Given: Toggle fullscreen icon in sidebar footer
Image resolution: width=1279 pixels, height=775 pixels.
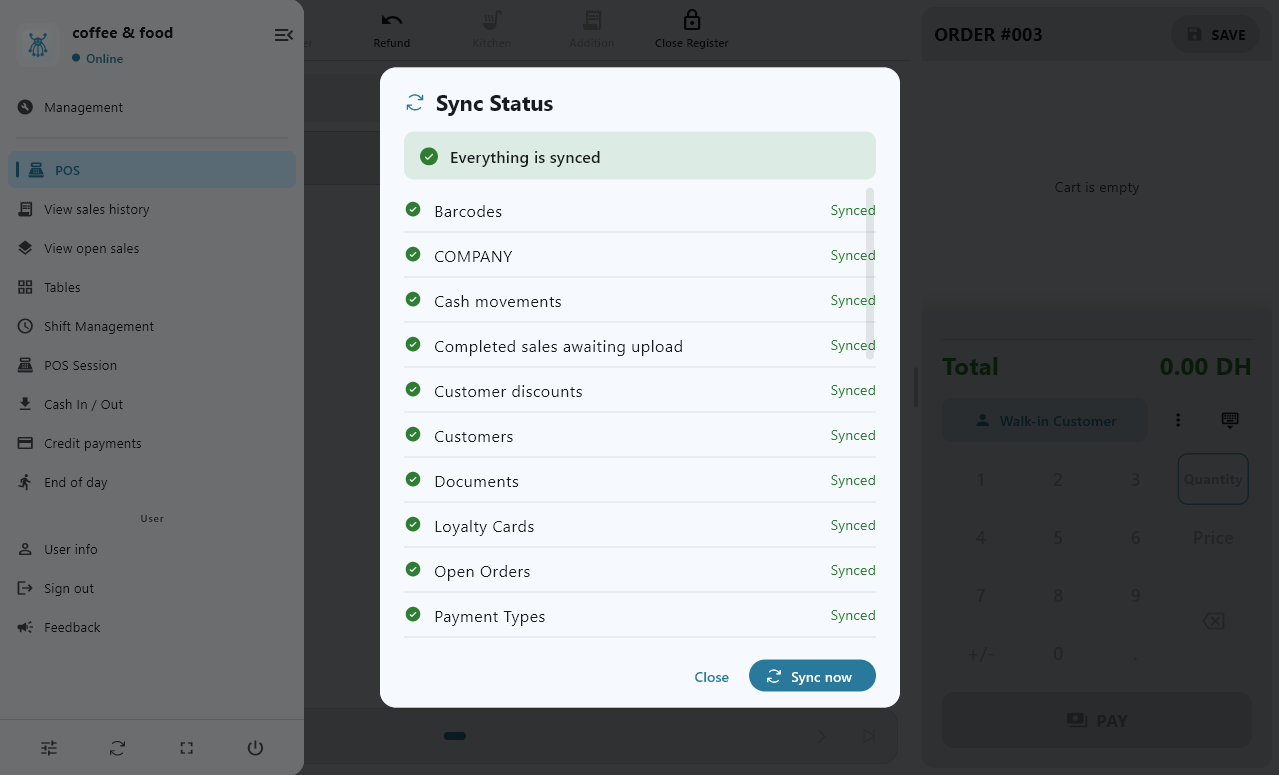Looking at the screenshot, I should 186,747.
